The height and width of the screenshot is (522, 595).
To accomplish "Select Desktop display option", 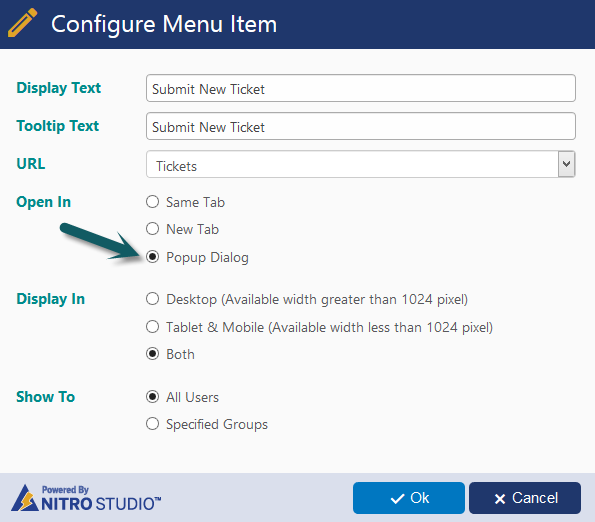I will (153, 299).
